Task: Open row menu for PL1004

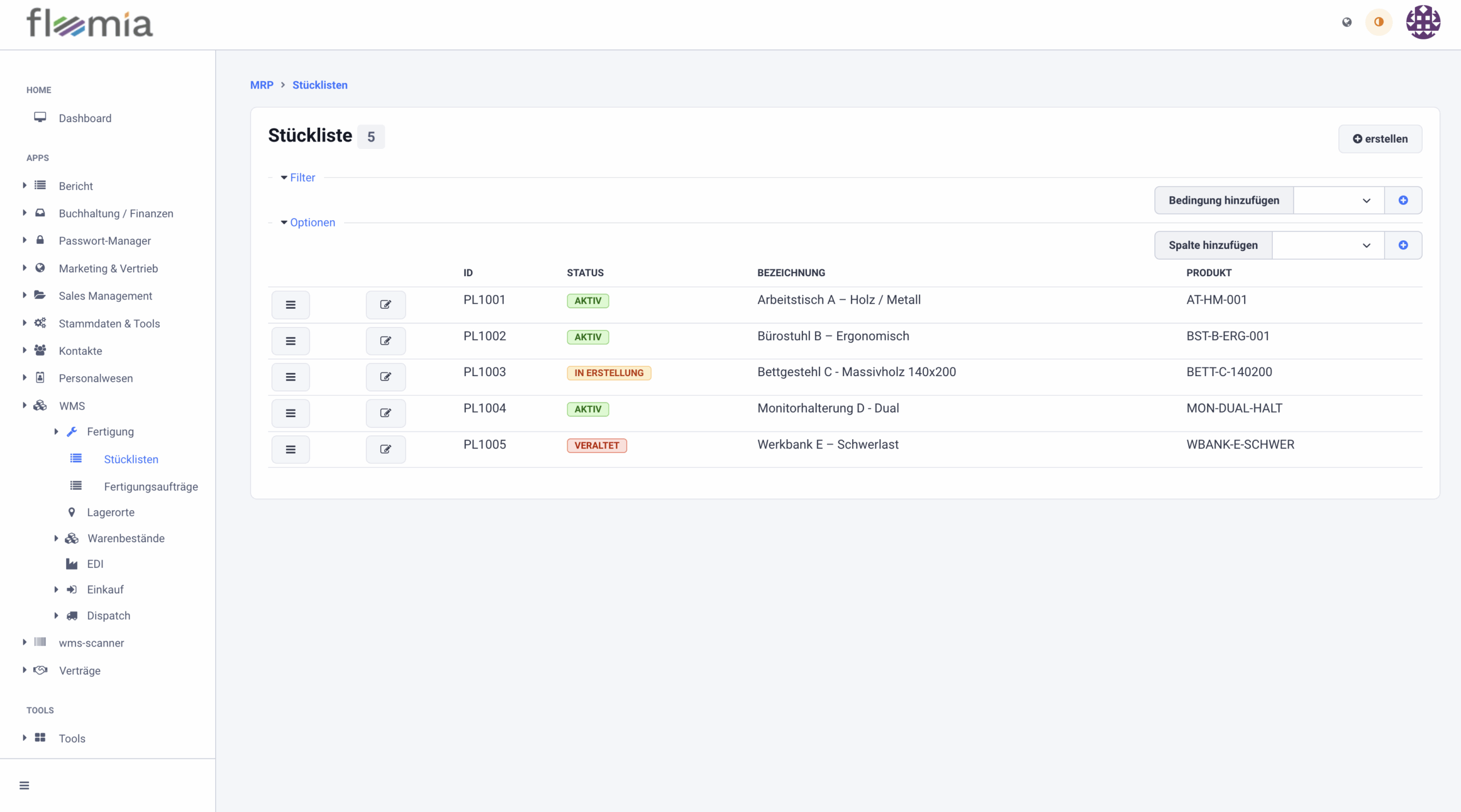Action: tap(290, 413)
